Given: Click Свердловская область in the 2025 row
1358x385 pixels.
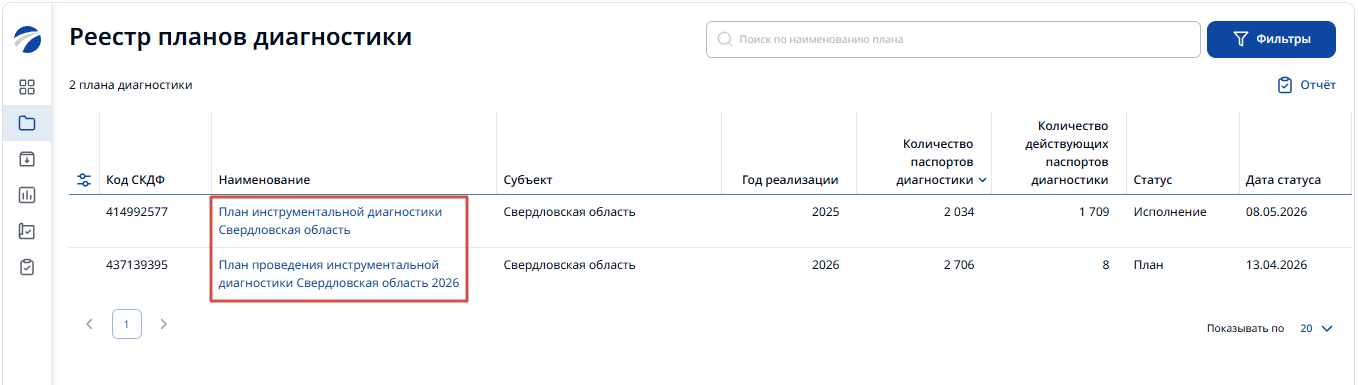Looking at the screenshot, I should (x=569, y=212).
